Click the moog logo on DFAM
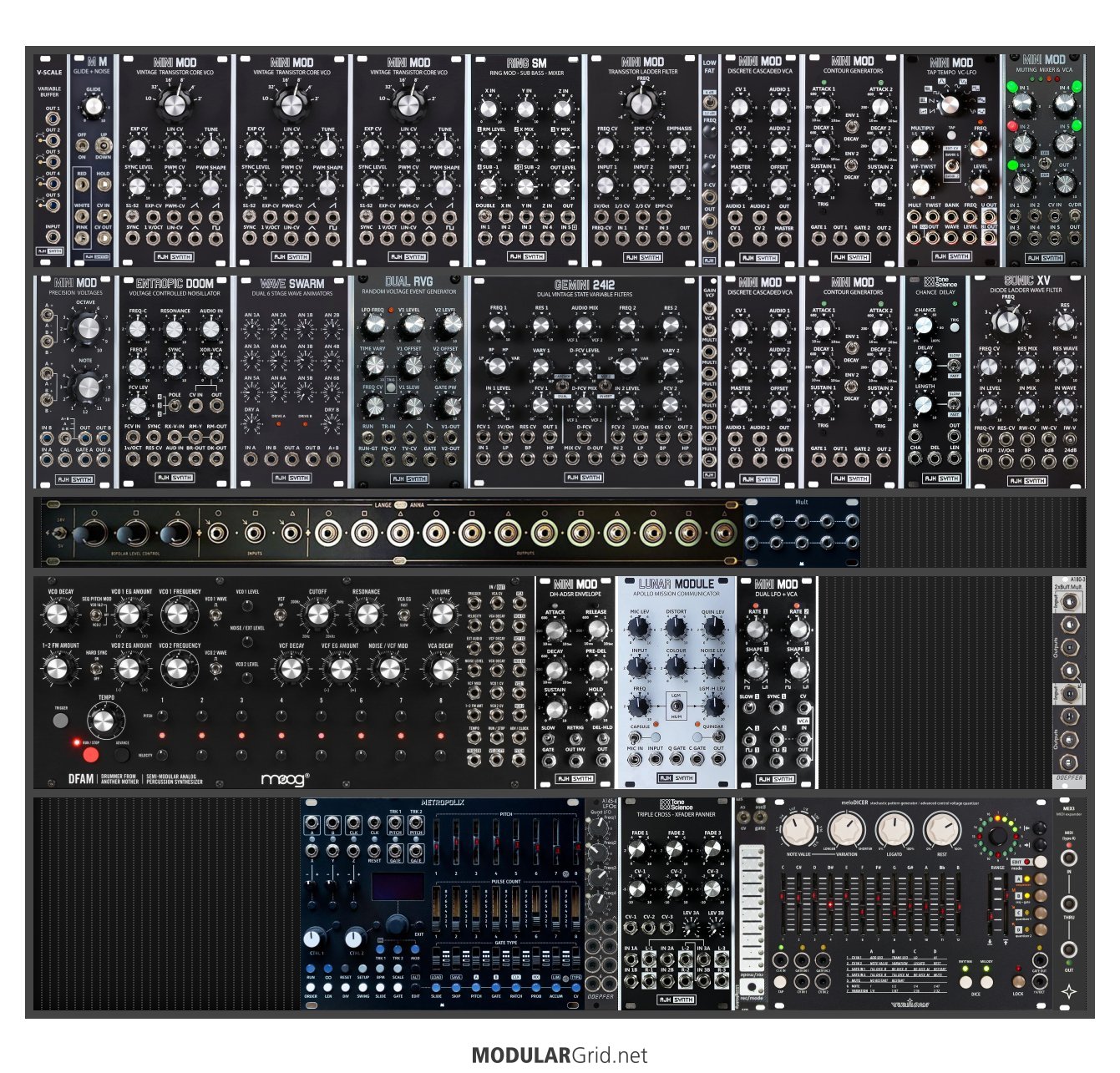 (x=284, y=778)
